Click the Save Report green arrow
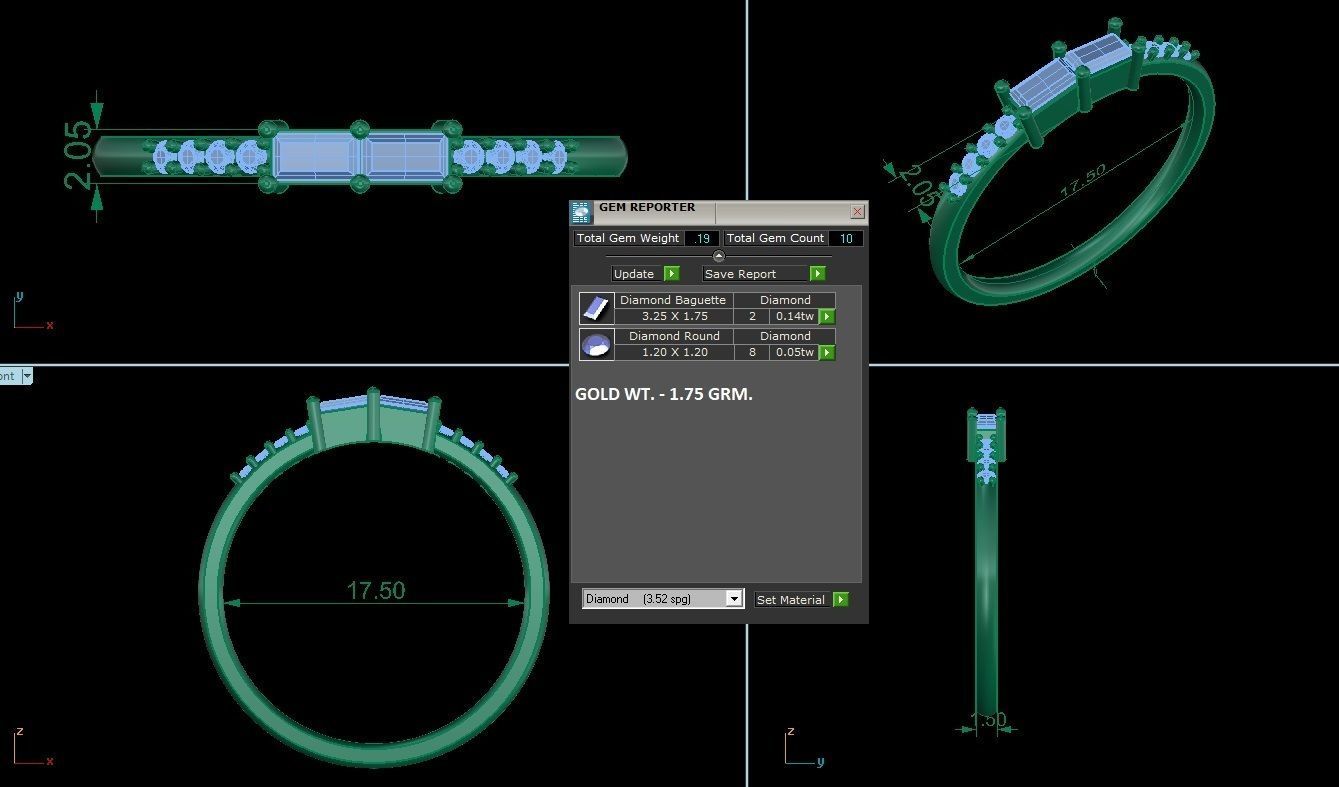Viewport: 1339px width, 787px height. tap(818, 274)
